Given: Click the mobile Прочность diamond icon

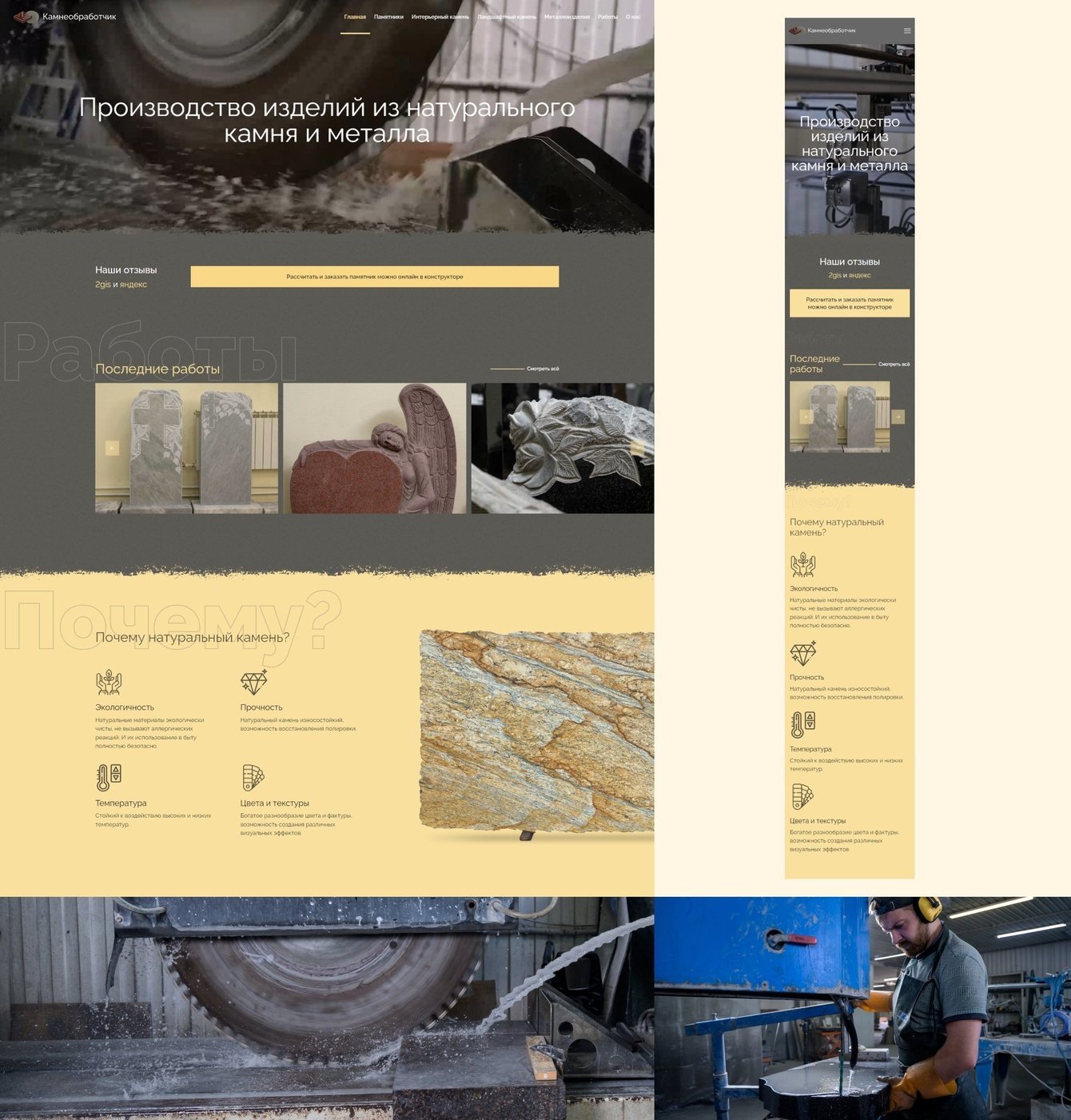Looking at the screenshot, I should 803,653.
